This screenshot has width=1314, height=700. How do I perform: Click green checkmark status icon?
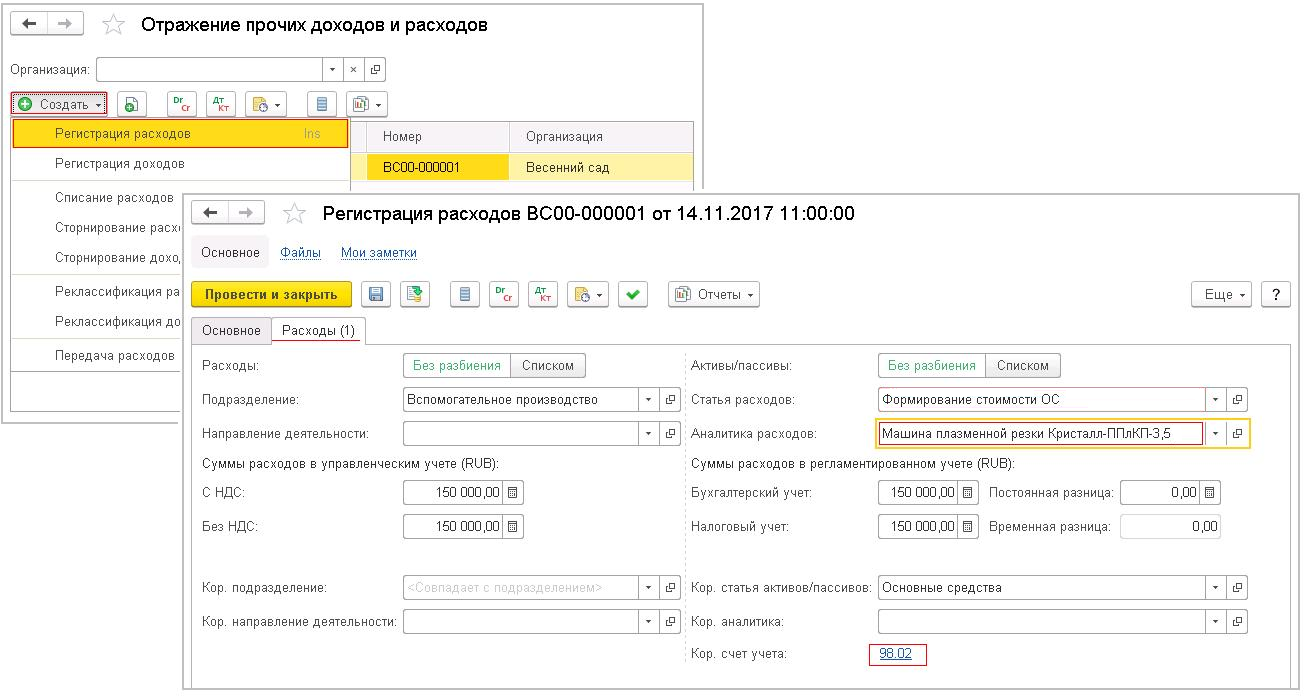pos(633,294)
